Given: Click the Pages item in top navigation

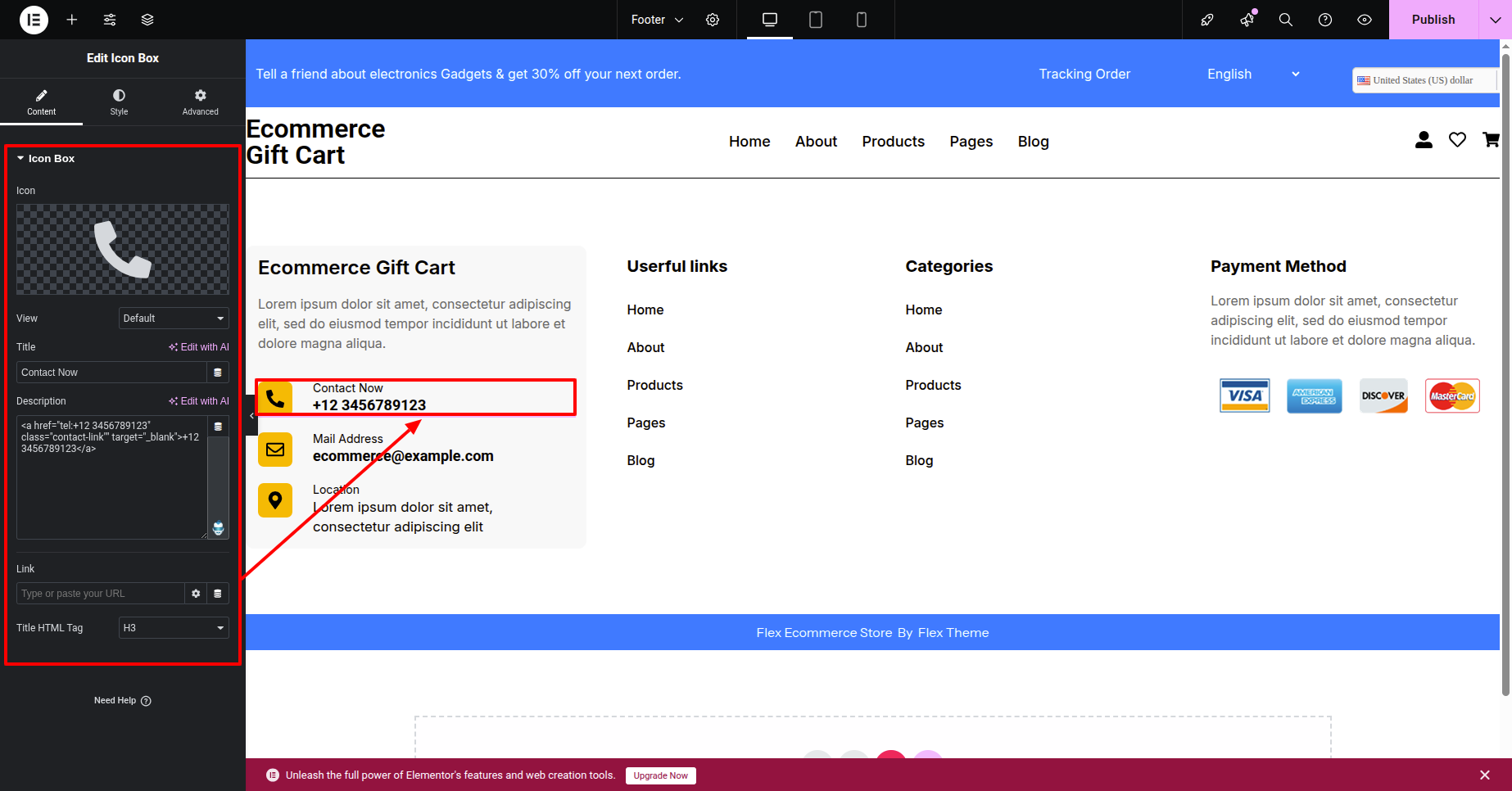Looking at the screenshot, I should coord(971,142).
